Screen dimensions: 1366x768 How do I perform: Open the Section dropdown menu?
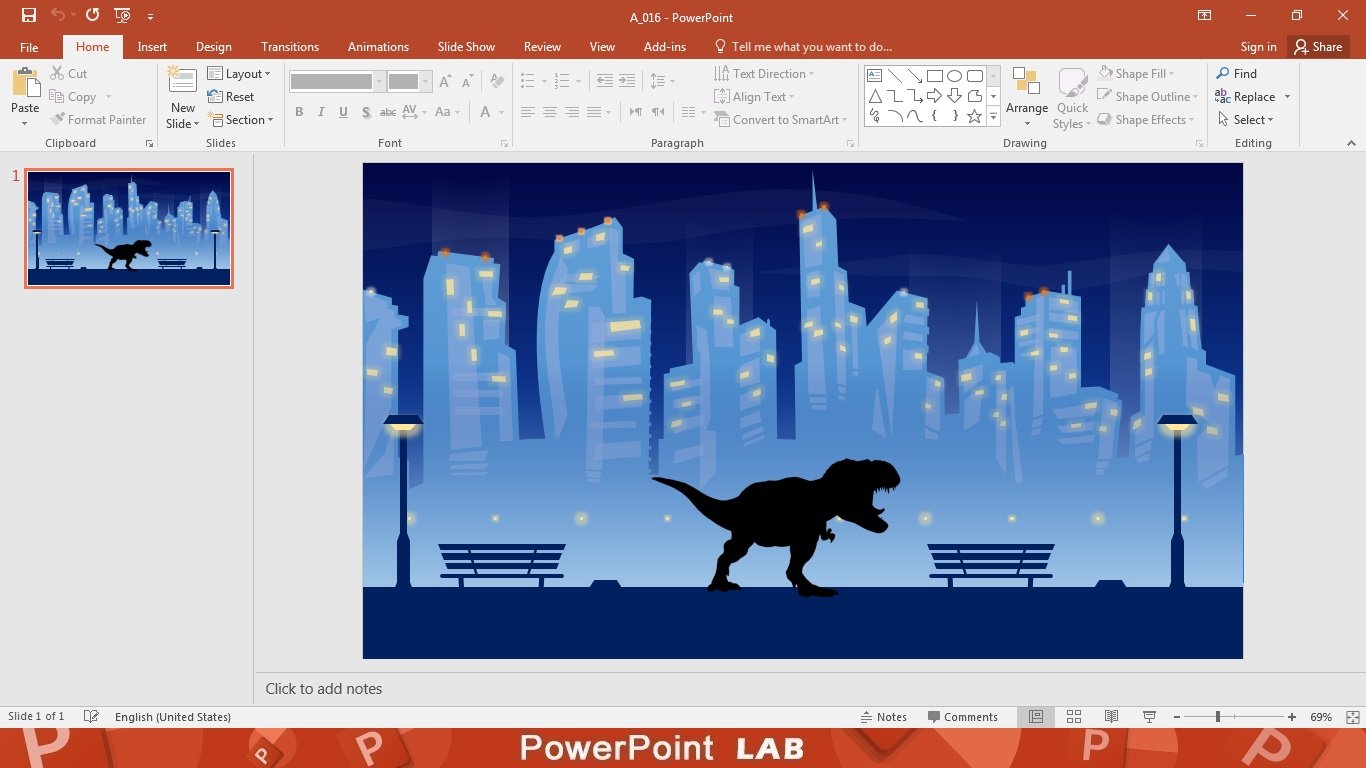pos(240,120)
